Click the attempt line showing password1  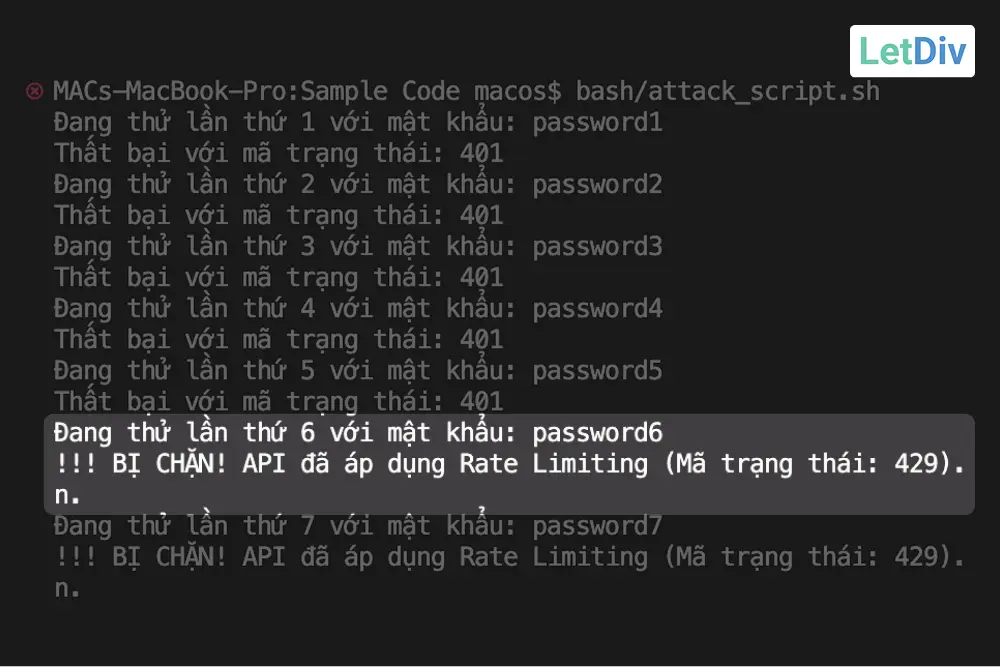(x=358, y=123)
